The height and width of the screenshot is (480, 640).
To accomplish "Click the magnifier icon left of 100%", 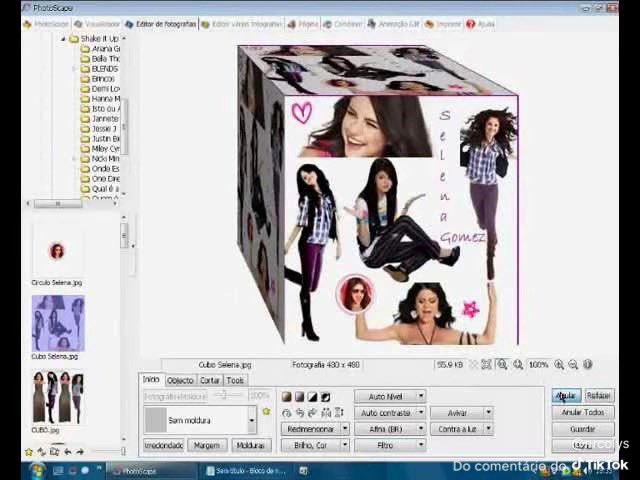I will 518,364.
